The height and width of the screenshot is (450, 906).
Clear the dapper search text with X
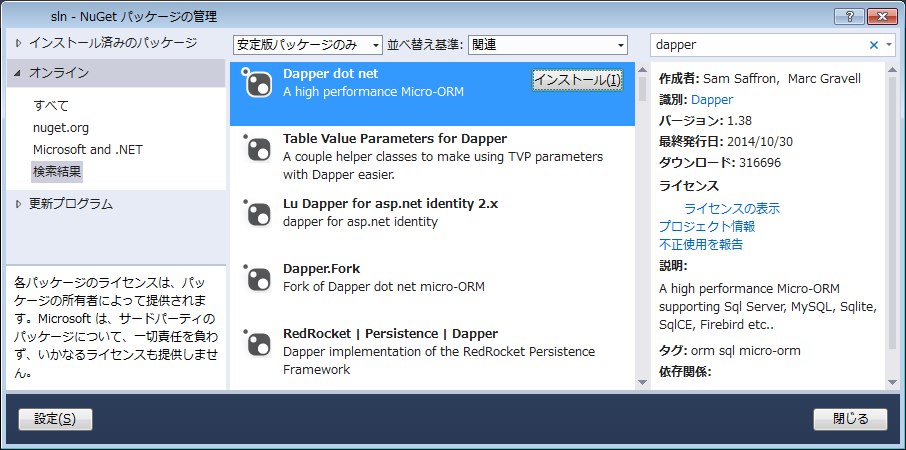click(873, 45)
